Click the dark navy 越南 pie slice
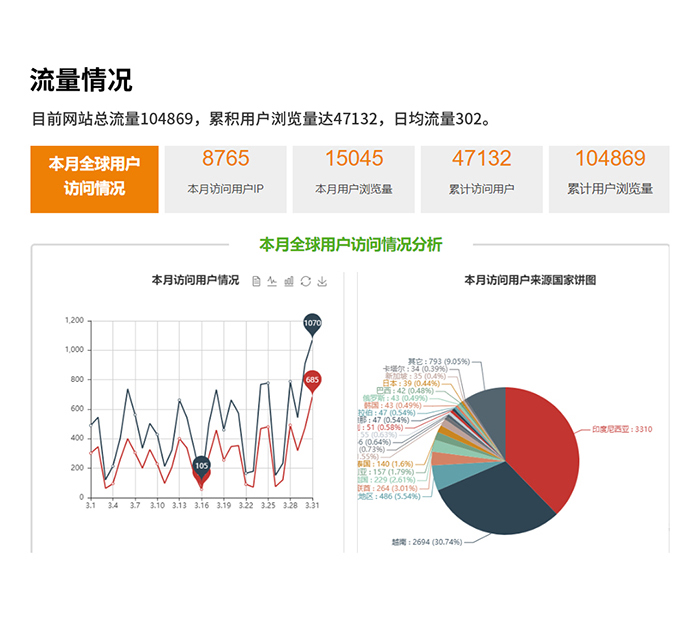The width and height of the screenshot is (700, 619). (496, 502)
